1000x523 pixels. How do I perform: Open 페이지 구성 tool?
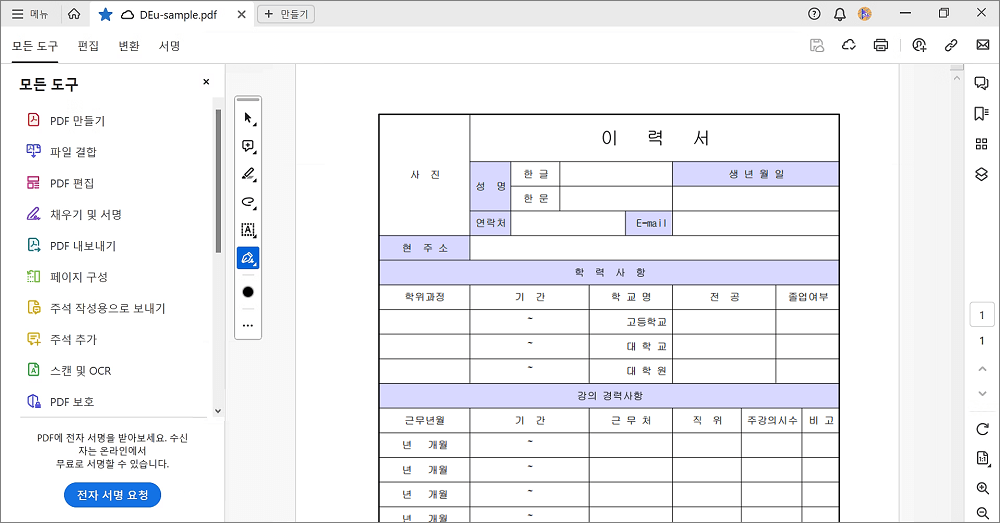67,277
